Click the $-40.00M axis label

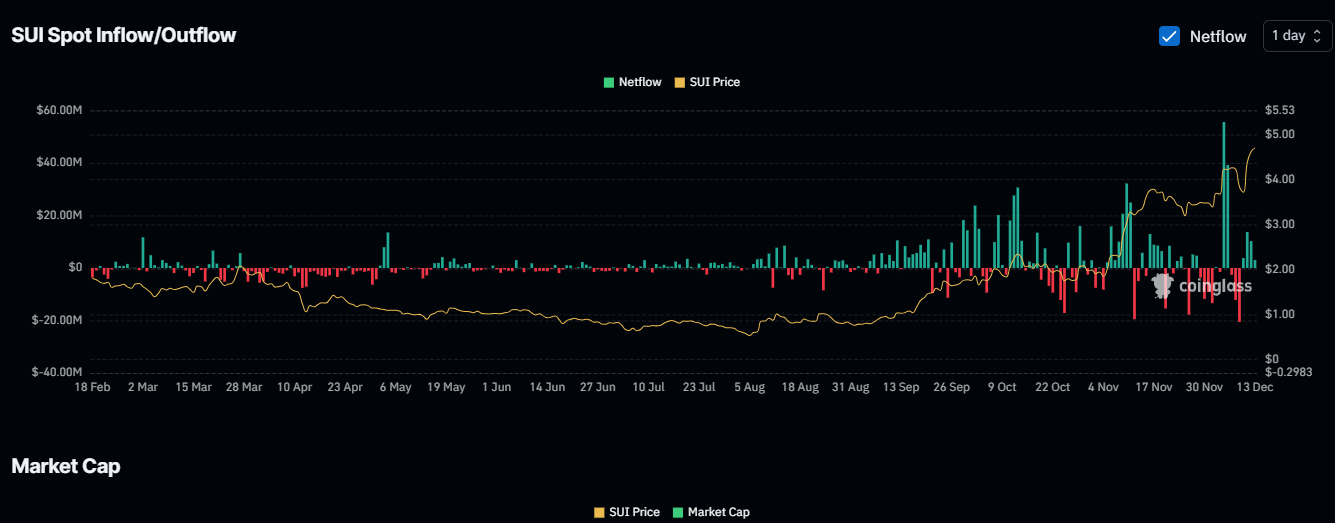(x=58, y=372)
